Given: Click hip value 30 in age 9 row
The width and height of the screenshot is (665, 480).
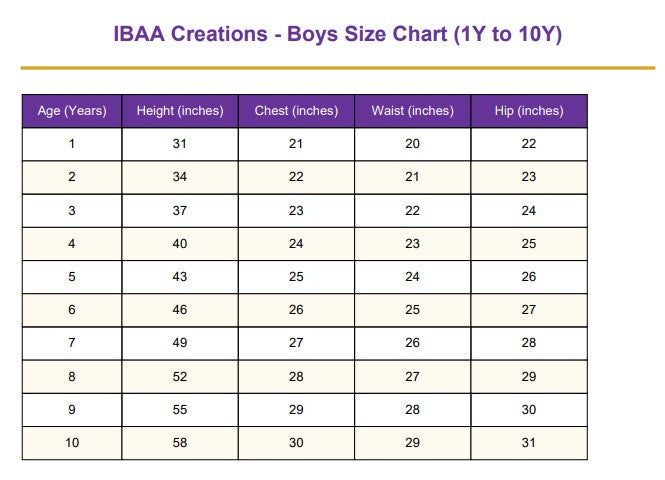Looking at the screenshot, I should [529, 409].
